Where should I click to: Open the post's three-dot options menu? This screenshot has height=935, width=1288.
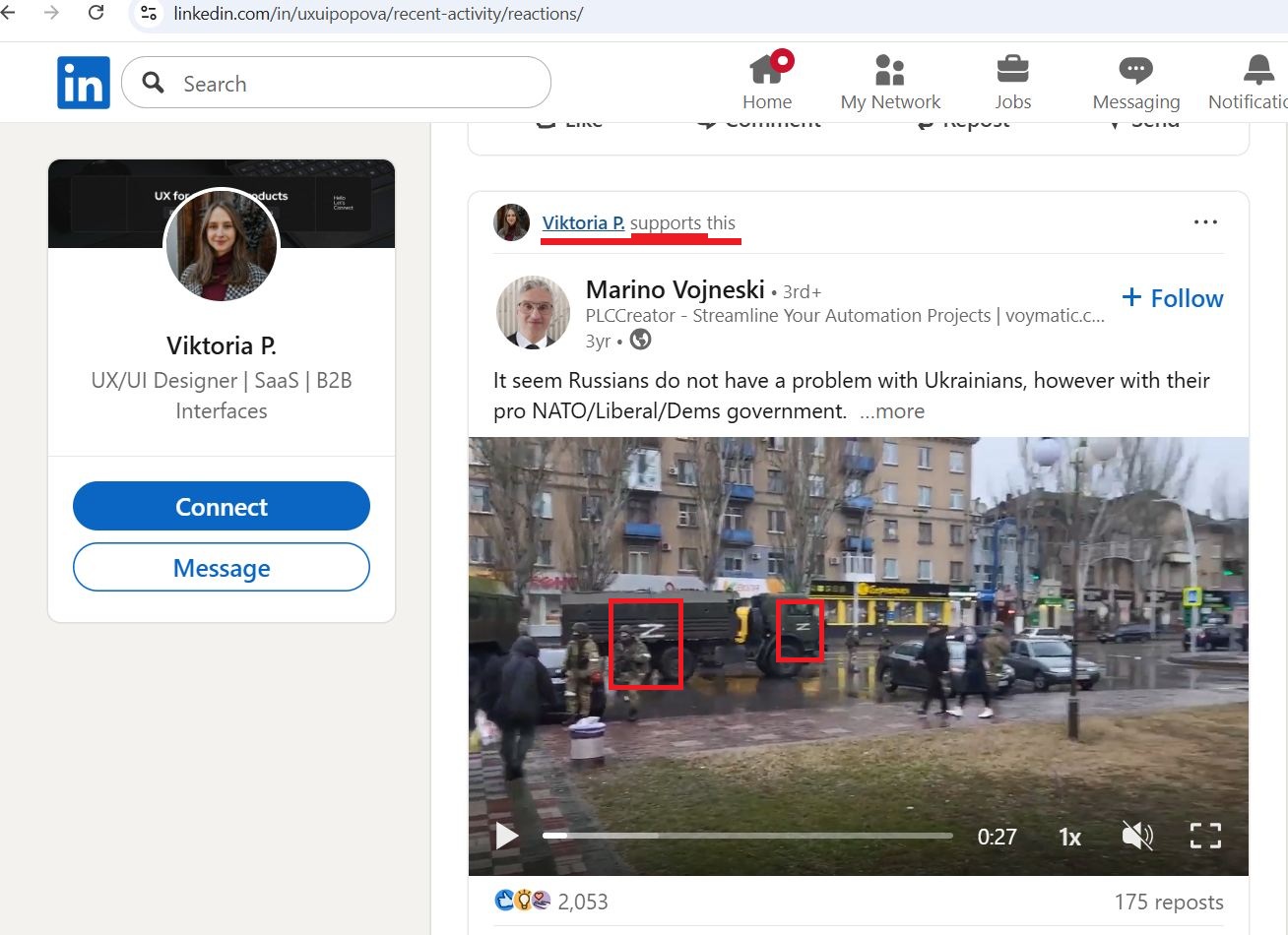coord(1205,221)
